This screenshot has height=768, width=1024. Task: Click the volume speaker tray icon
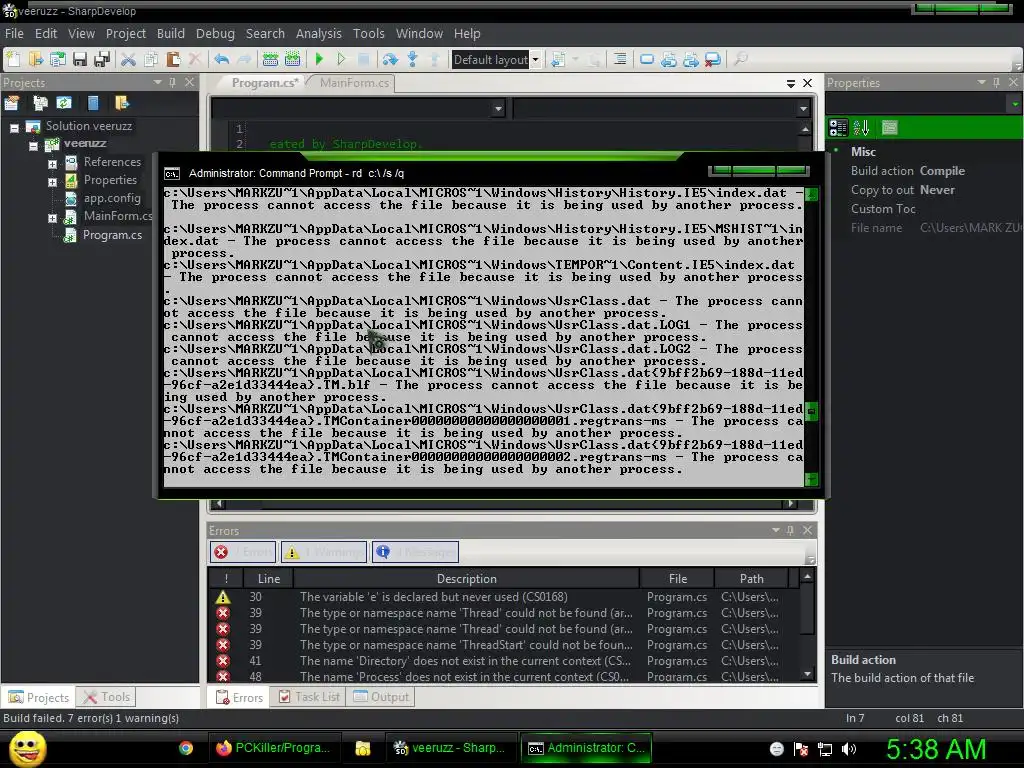pyautogui.click(x=849, y=749)
